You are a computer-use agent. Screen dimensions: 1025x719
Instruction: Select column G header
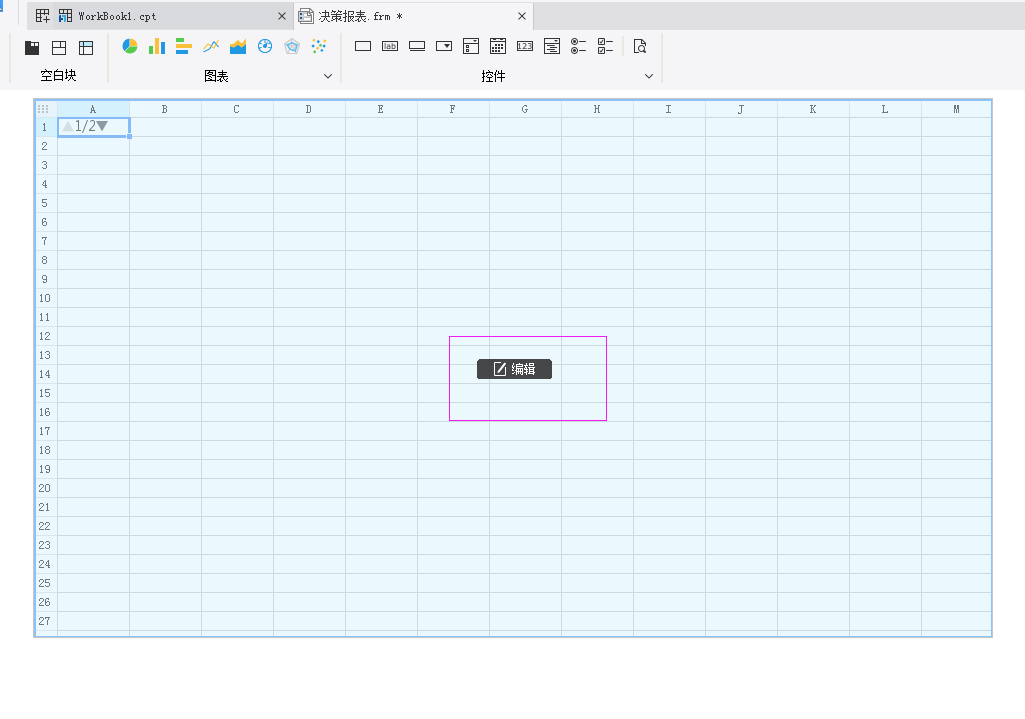click(x=525, y=109)
